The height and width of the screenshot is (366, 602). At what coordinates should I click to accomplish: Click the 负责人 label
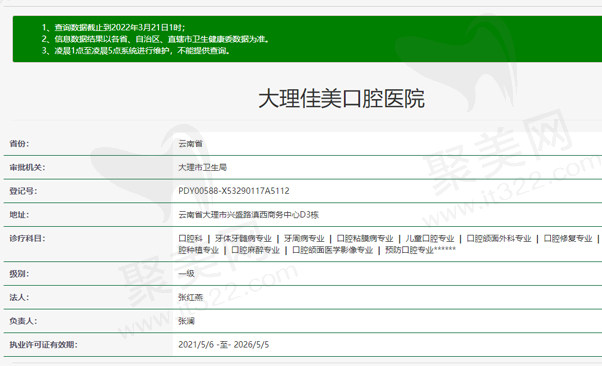click(23, 321)
